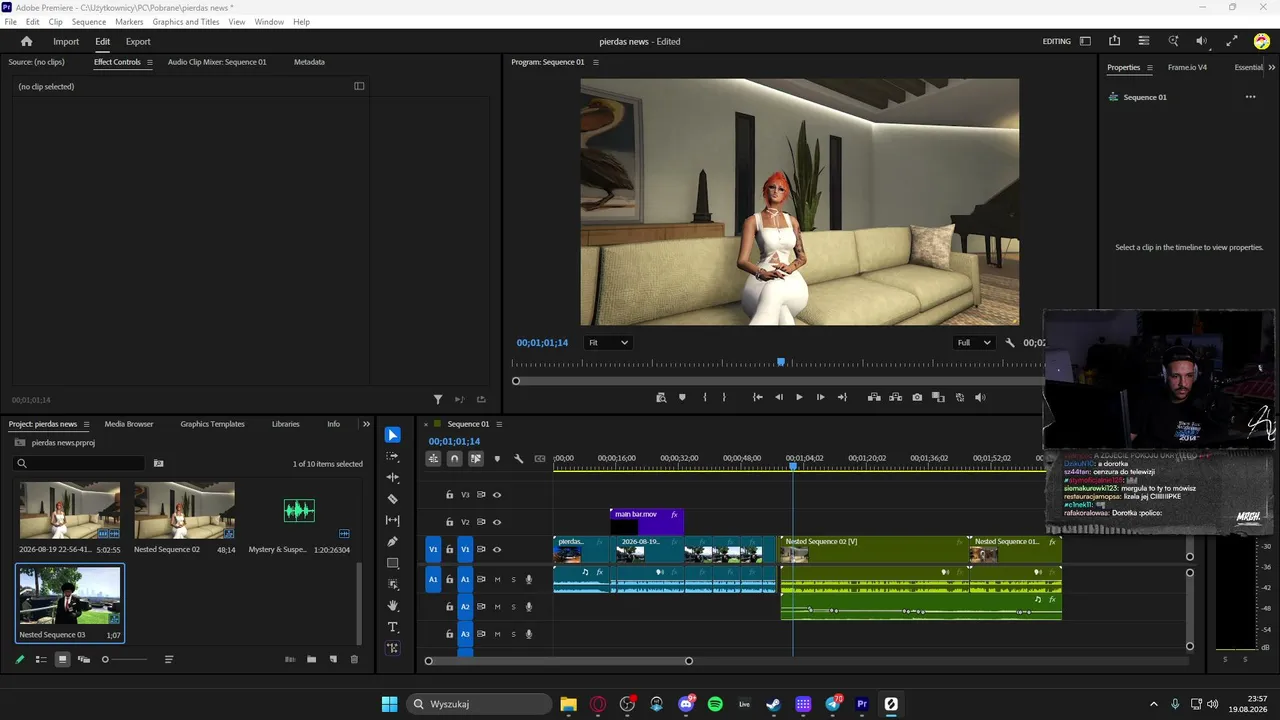
Task: Select the Type tool
Action: coord(393,627)
